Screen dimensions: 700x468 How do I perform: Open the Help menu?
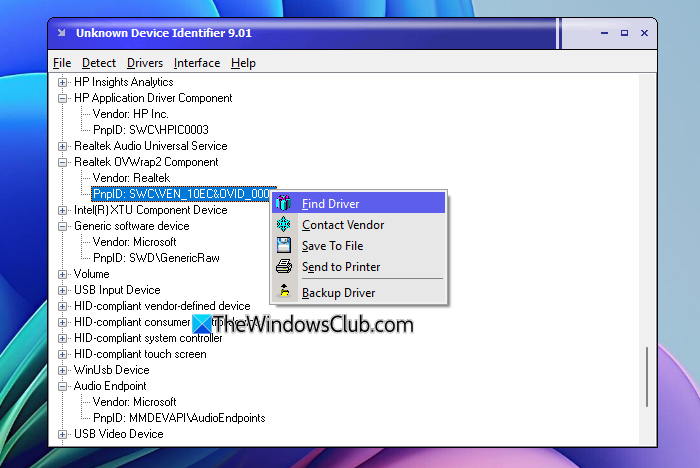243,63
